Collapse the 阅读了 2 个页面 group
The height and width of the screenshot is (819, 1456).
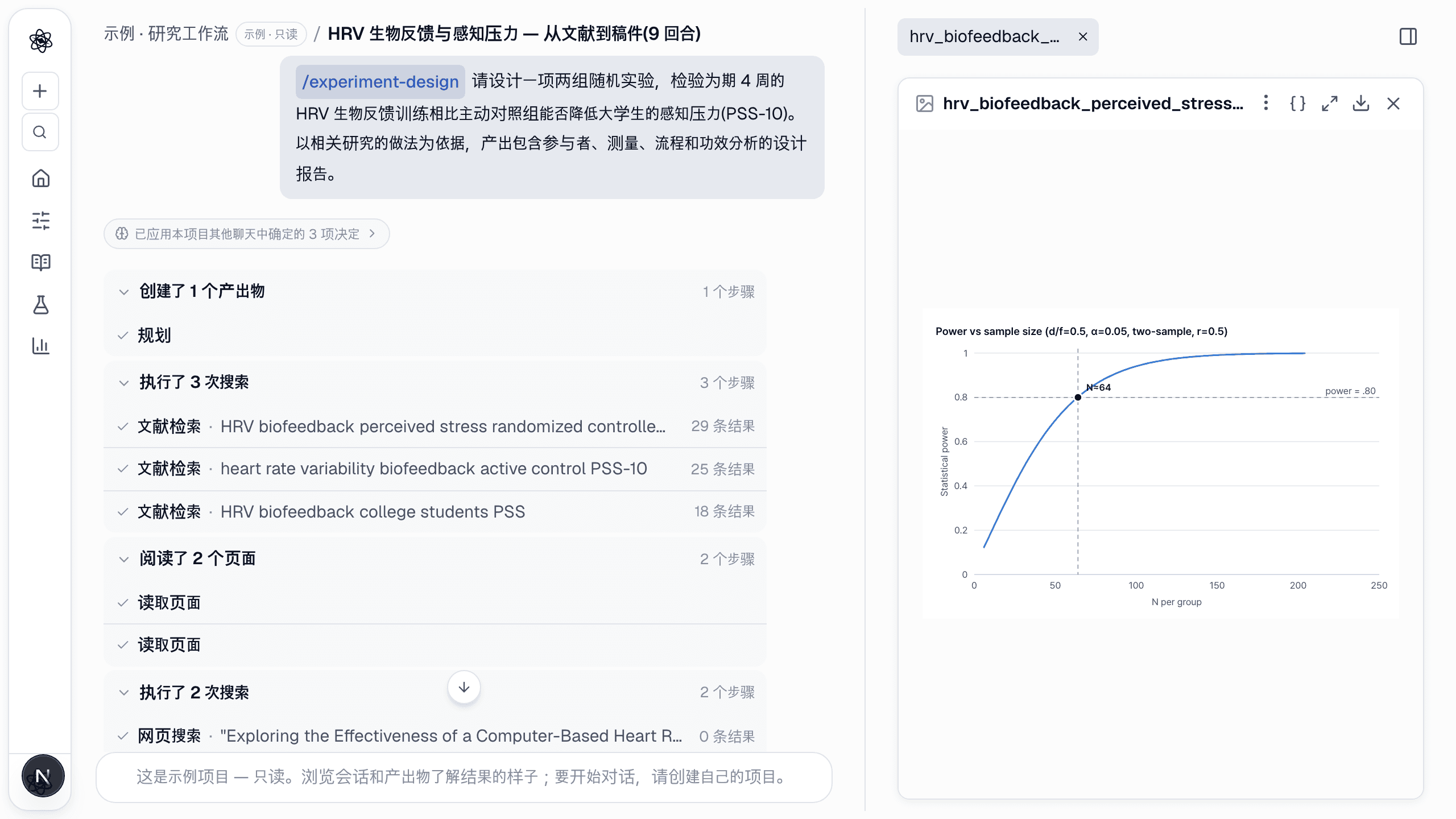click(435, 559)
